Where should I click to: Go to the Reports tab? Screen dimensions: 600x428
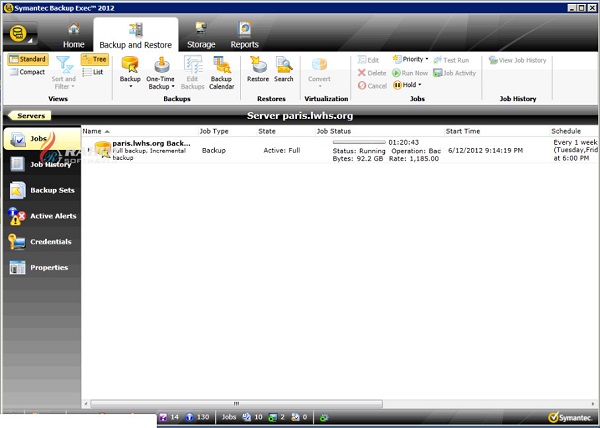point(245,36)
